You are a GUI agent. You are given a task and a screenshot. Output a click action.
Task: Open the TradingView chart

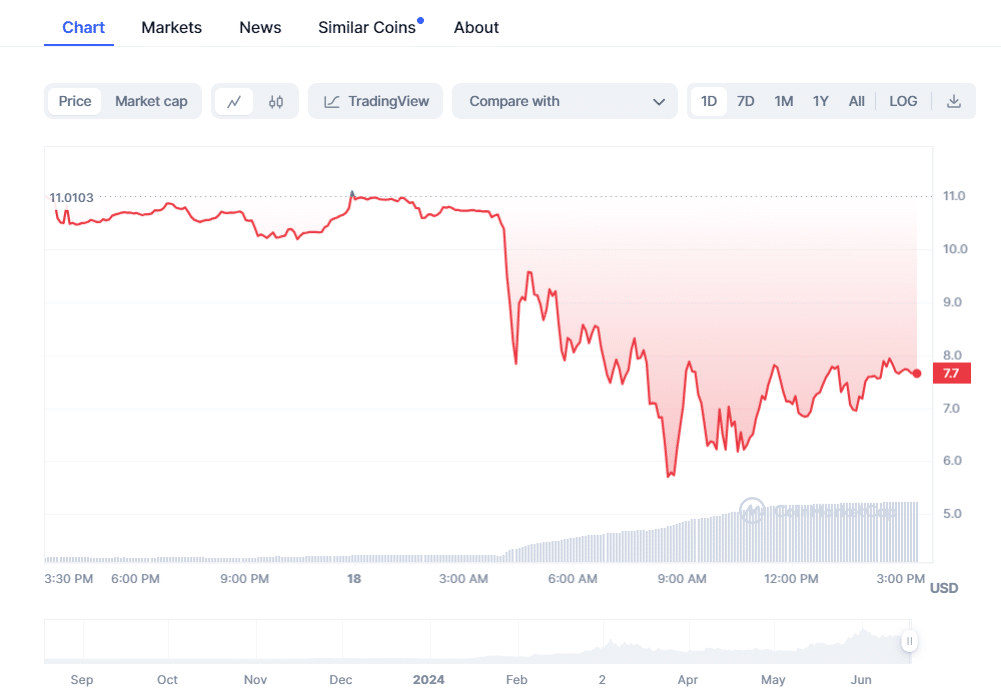pos(376,101)
